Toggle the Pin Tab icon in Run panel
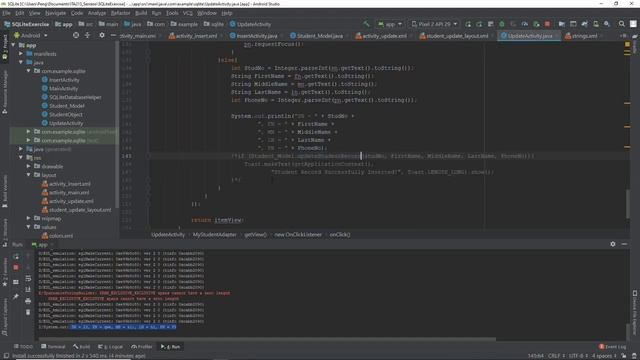 (x=16, y=296)
